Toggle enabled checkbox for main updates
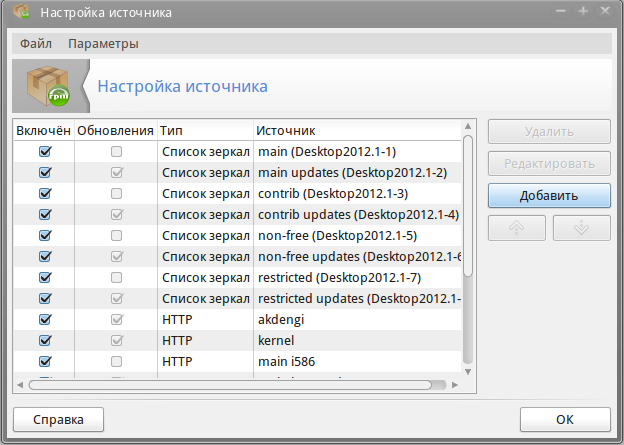The height and width of the screenshot is (445, 624). (45, 172)
